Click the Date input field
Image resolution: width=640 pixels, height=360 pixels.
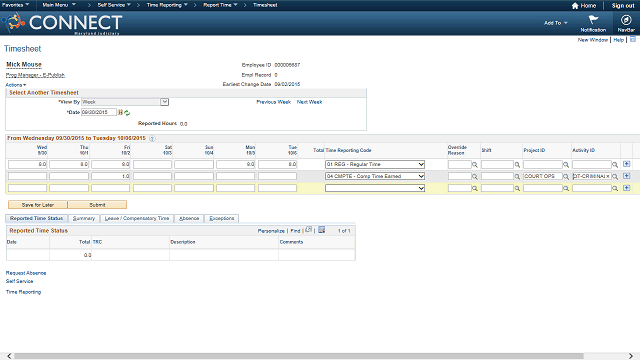[x=99, y=112]
